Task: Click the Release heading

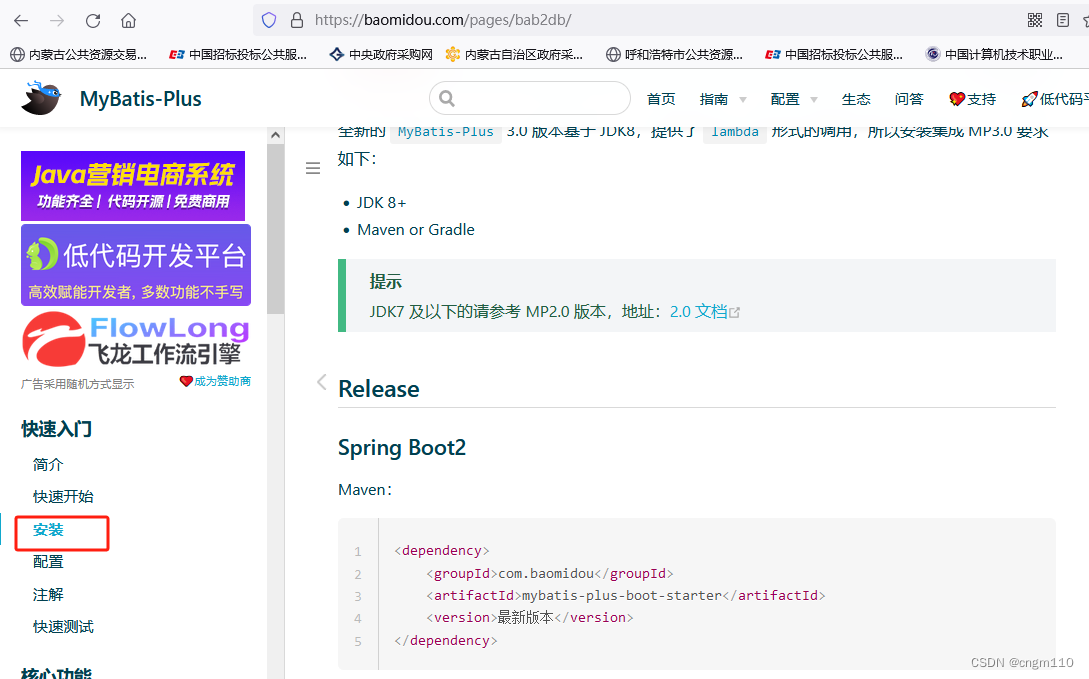Action: [x=379, y=389]
